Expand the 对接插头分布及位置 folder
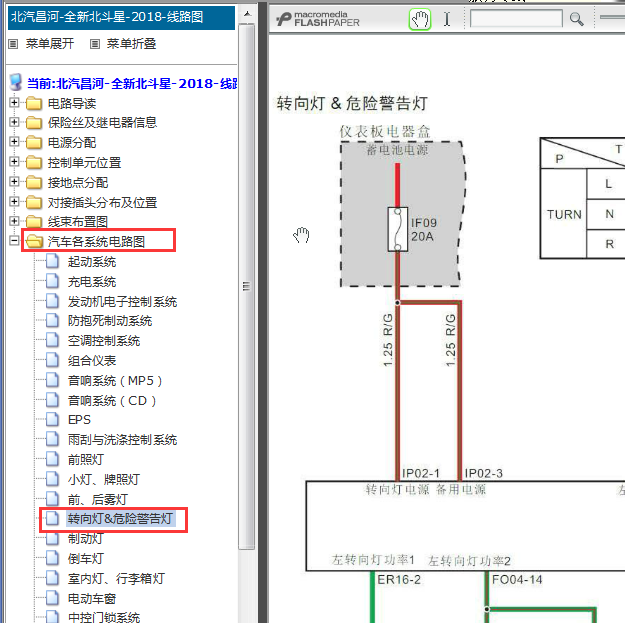The width and height of the screenshot is (625, 623). click(x=14, y=202)
